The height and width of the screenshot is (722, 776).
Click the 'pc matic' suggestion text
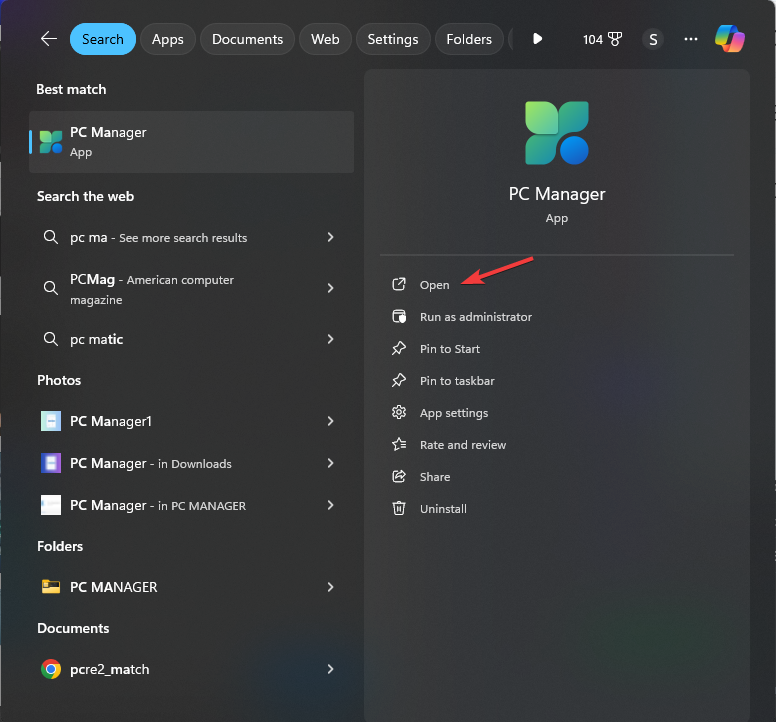pyautogui.click(x=97, y=339)
